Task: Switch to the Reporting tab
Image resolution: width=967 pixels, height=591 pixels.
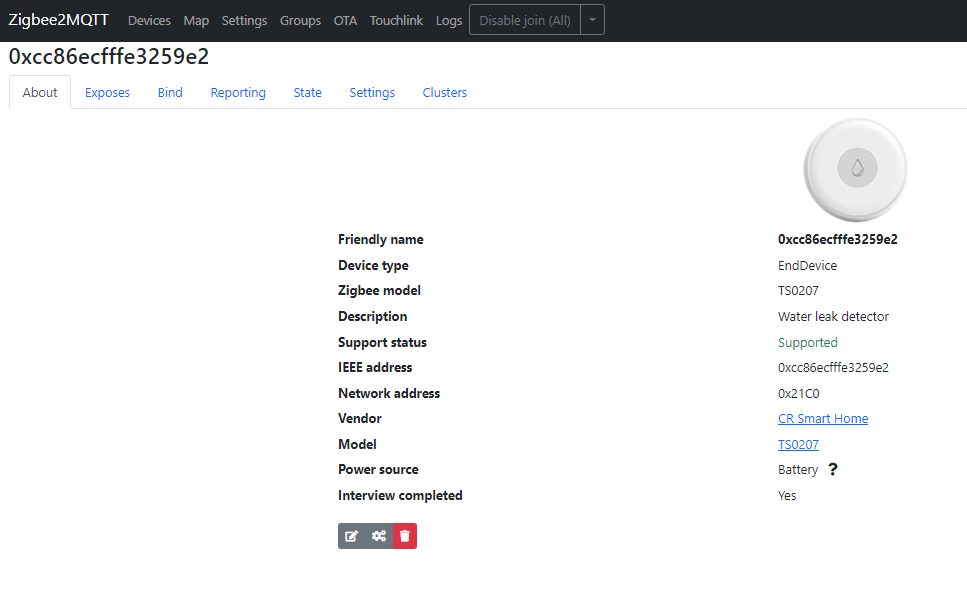Action: pos(238,93)
